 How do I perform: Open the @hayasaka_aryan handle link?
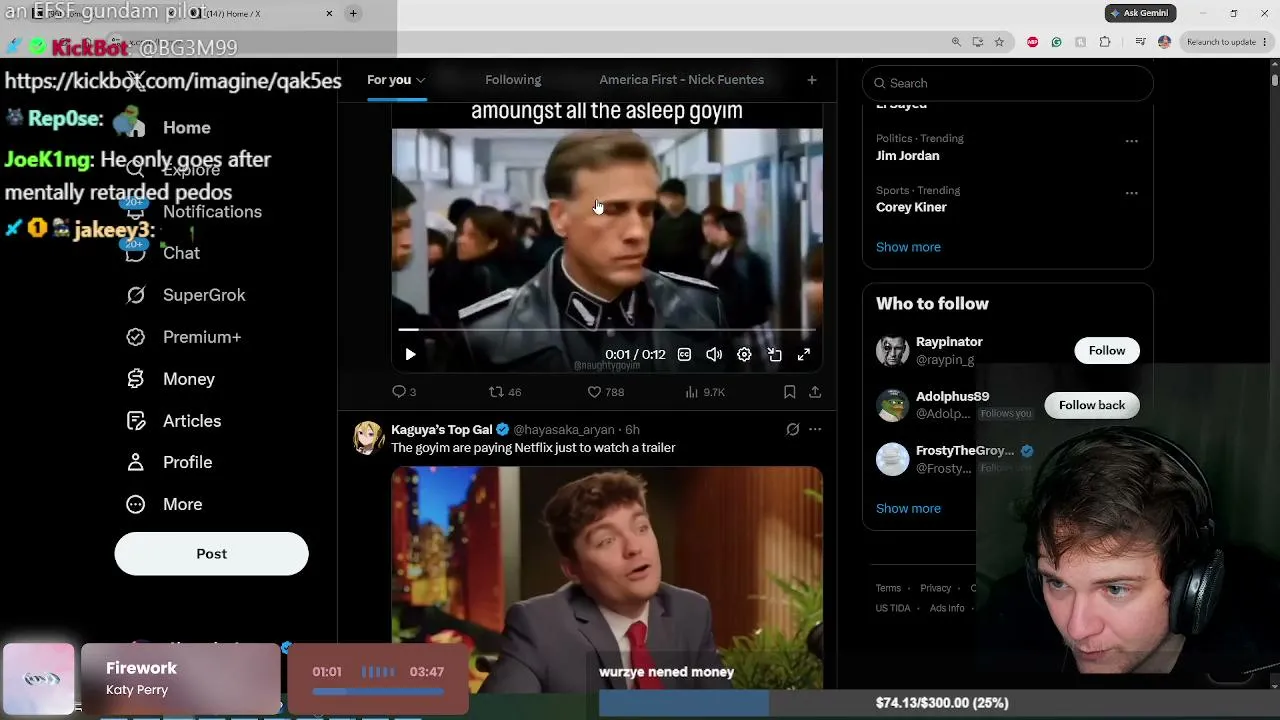(564, 430)
